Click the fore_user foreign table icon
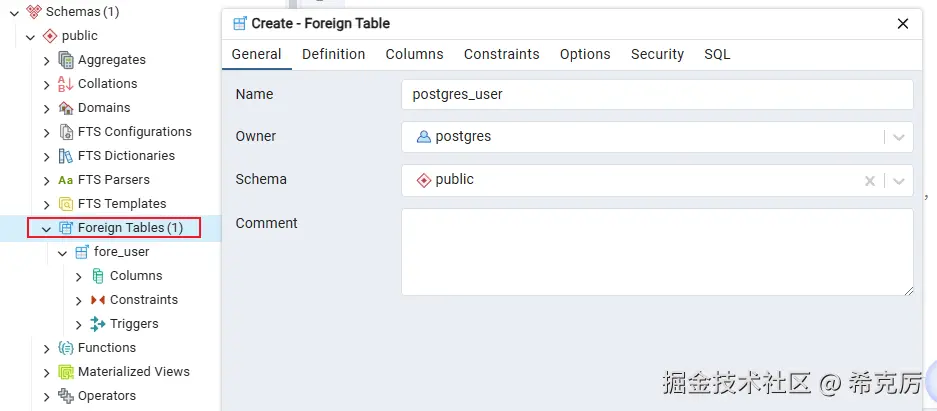This screenshot has width=937, height=411. (x=82, y=251)
